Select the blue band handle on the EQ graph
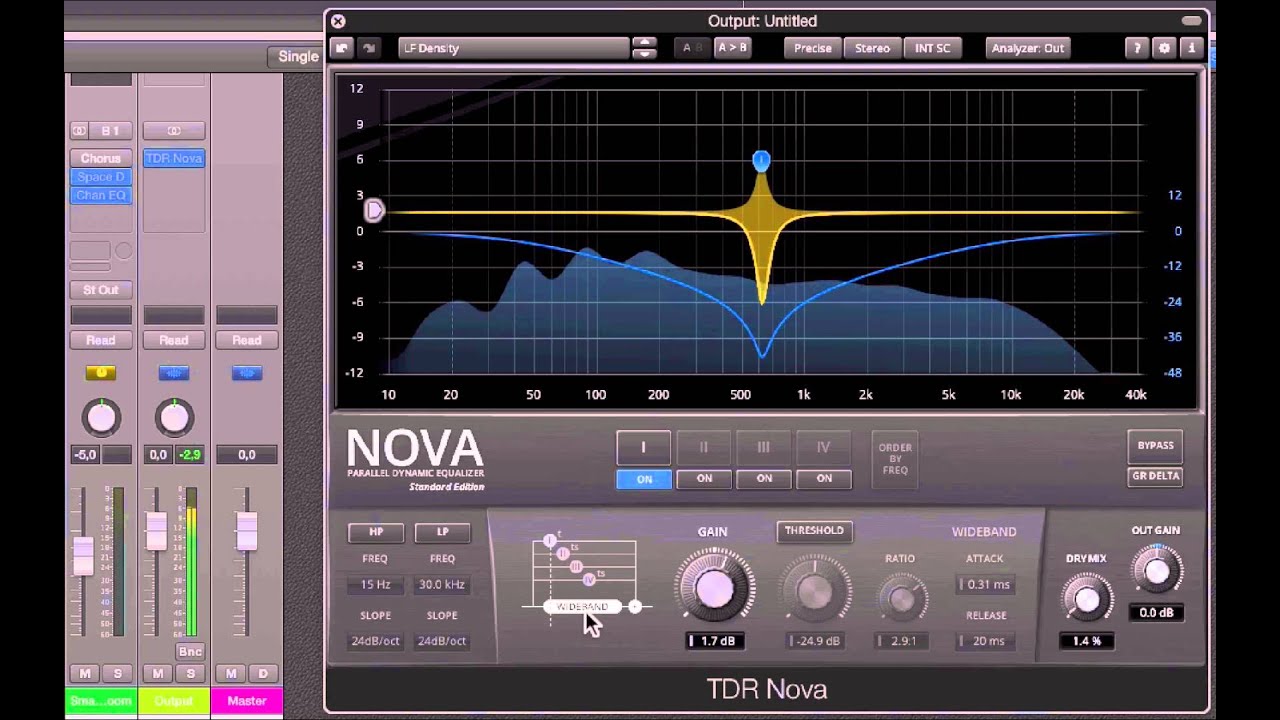 (761, 161)
